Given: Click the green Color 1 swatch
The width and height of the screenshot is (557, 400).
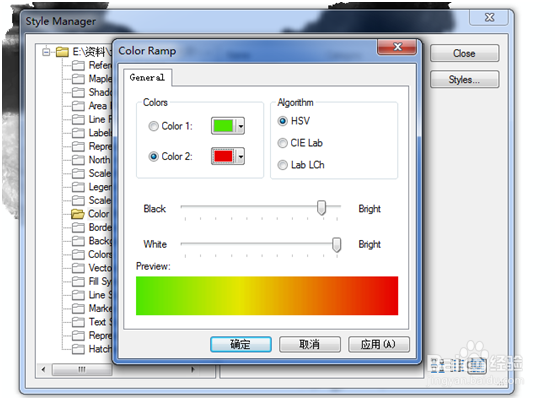Looking at the screenshot, I should [x=223, y=126].
